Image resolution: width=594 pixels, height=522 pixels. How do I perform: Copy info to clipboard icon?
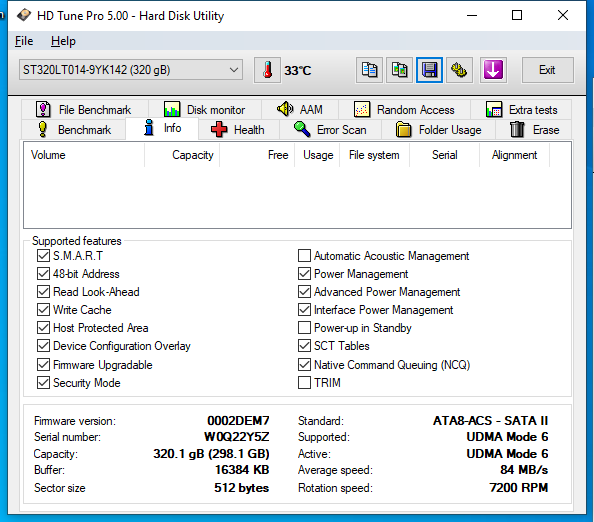[369, 70]
